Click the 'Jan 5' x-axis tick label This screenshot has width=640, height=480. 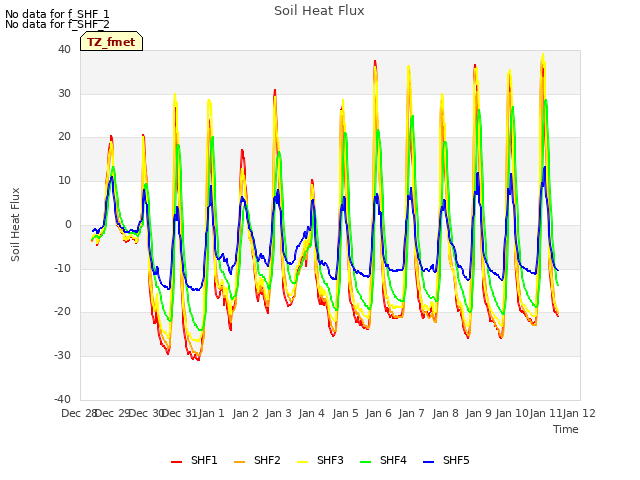[345, 413]
